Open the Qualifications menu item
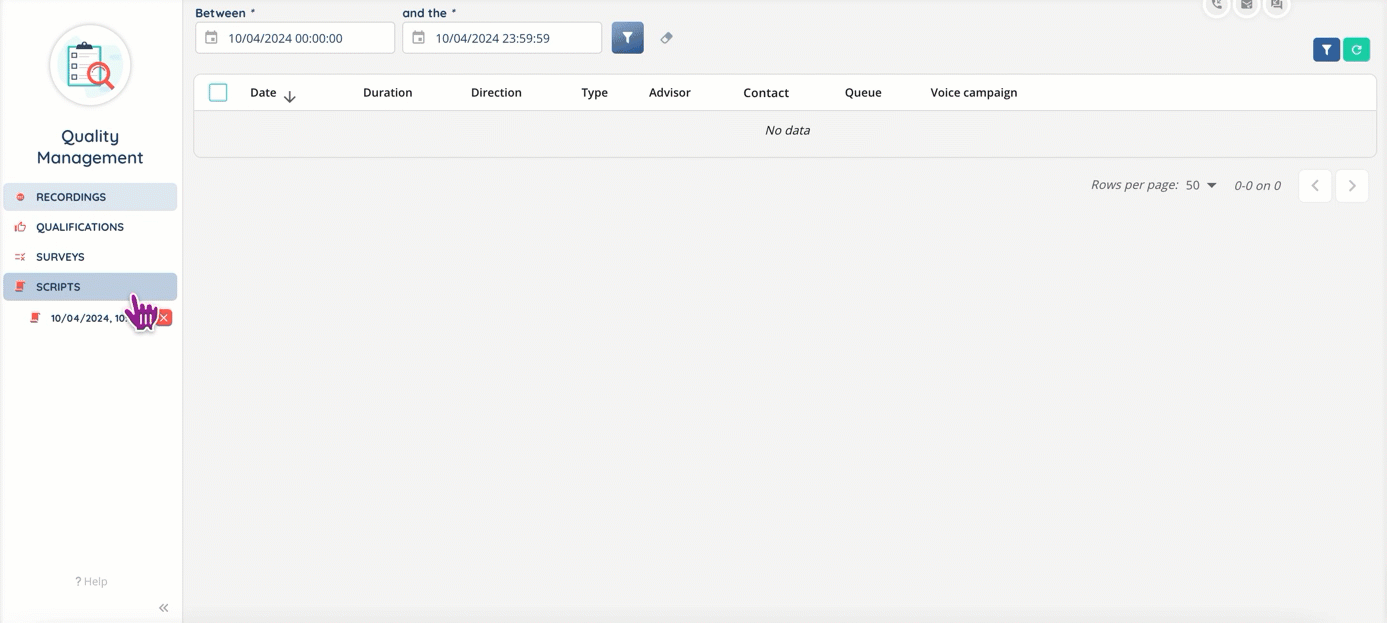Image resolution: width=1387 pixels, height=623 pixels. pyautogui.click(x=80, y=227)
